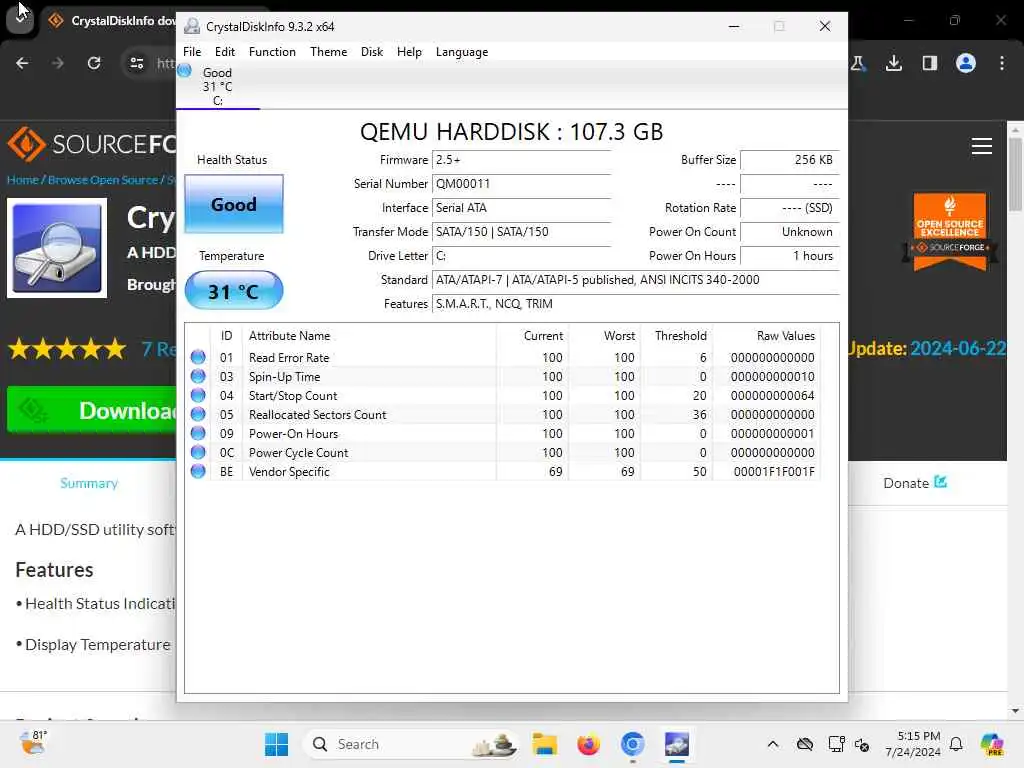Switch to Chromium from the taskbar
Image resolution: width=1024 pixels, height=768 pixels.
(x=632, y=744)
